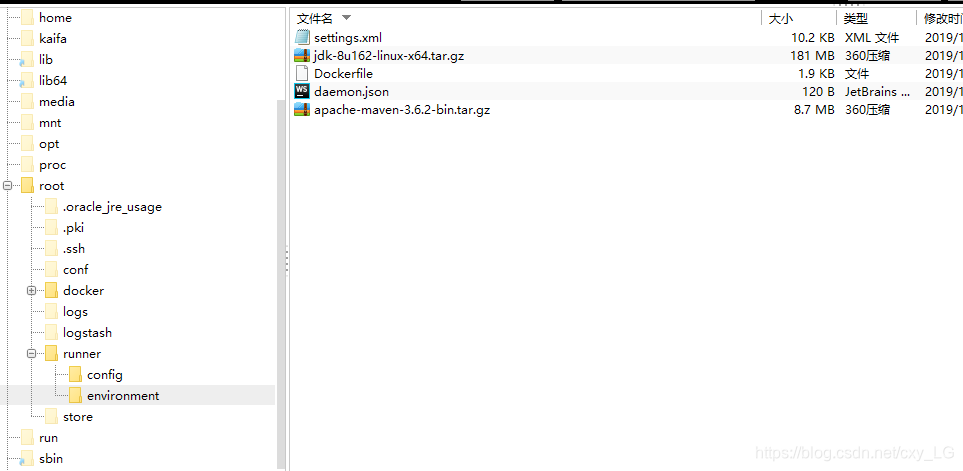The height and width of the screenshot is (471, 963).
Task: Select the daemon.json file name
Action: click(351, 92)
